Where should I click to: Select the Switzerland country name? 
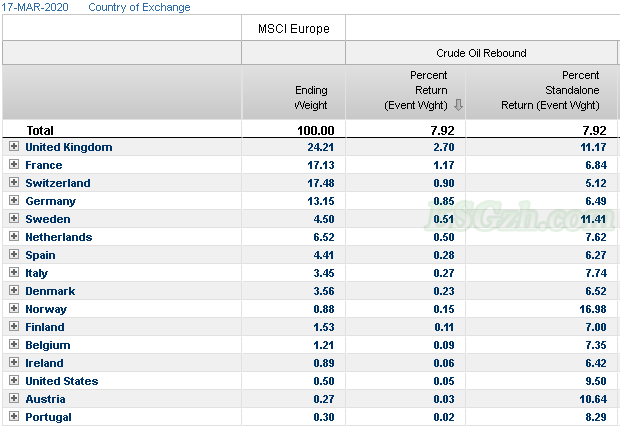click(x=58, y=183)
